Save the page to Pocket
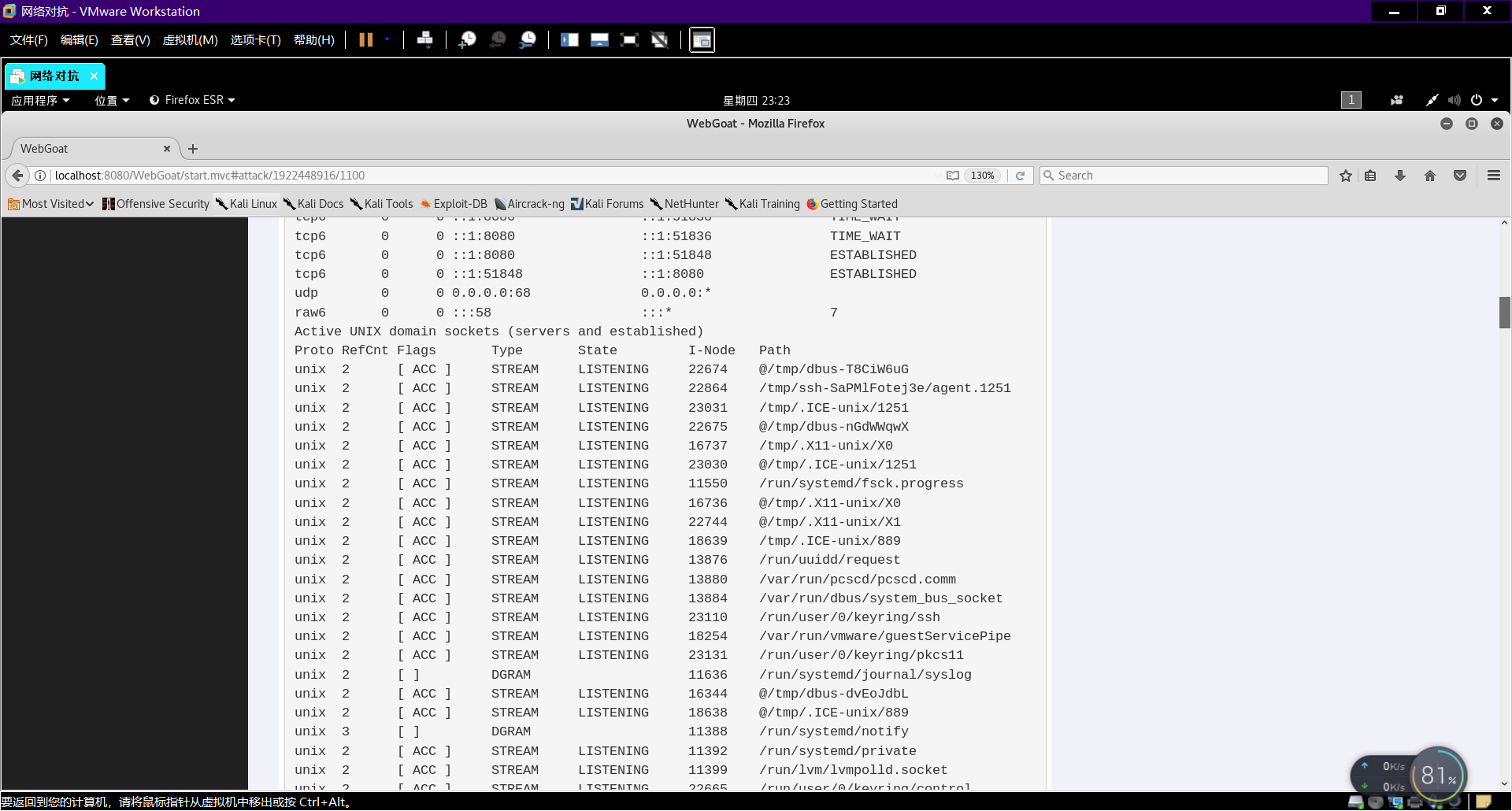The width and height of the screenshot is (1512, 811). [x=1460, y=176]
